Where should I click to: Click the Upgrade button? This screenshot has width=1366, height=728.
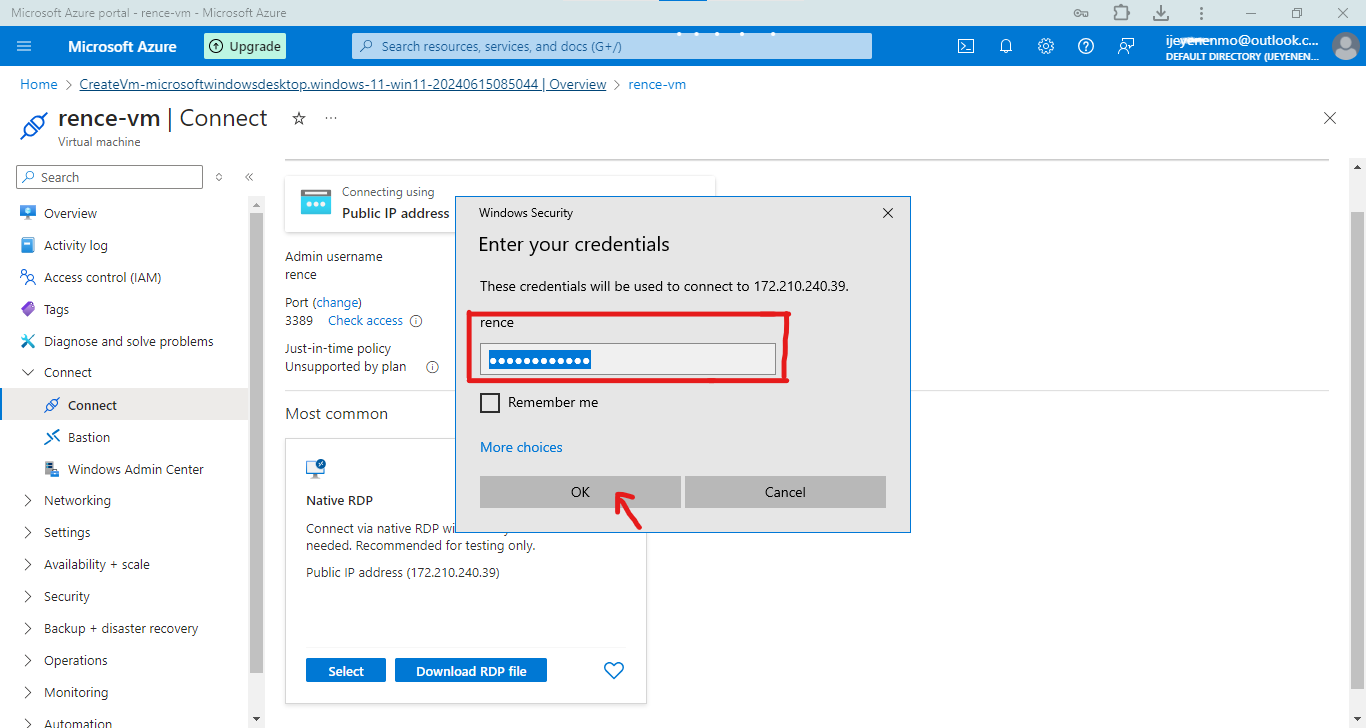point(245,46)
